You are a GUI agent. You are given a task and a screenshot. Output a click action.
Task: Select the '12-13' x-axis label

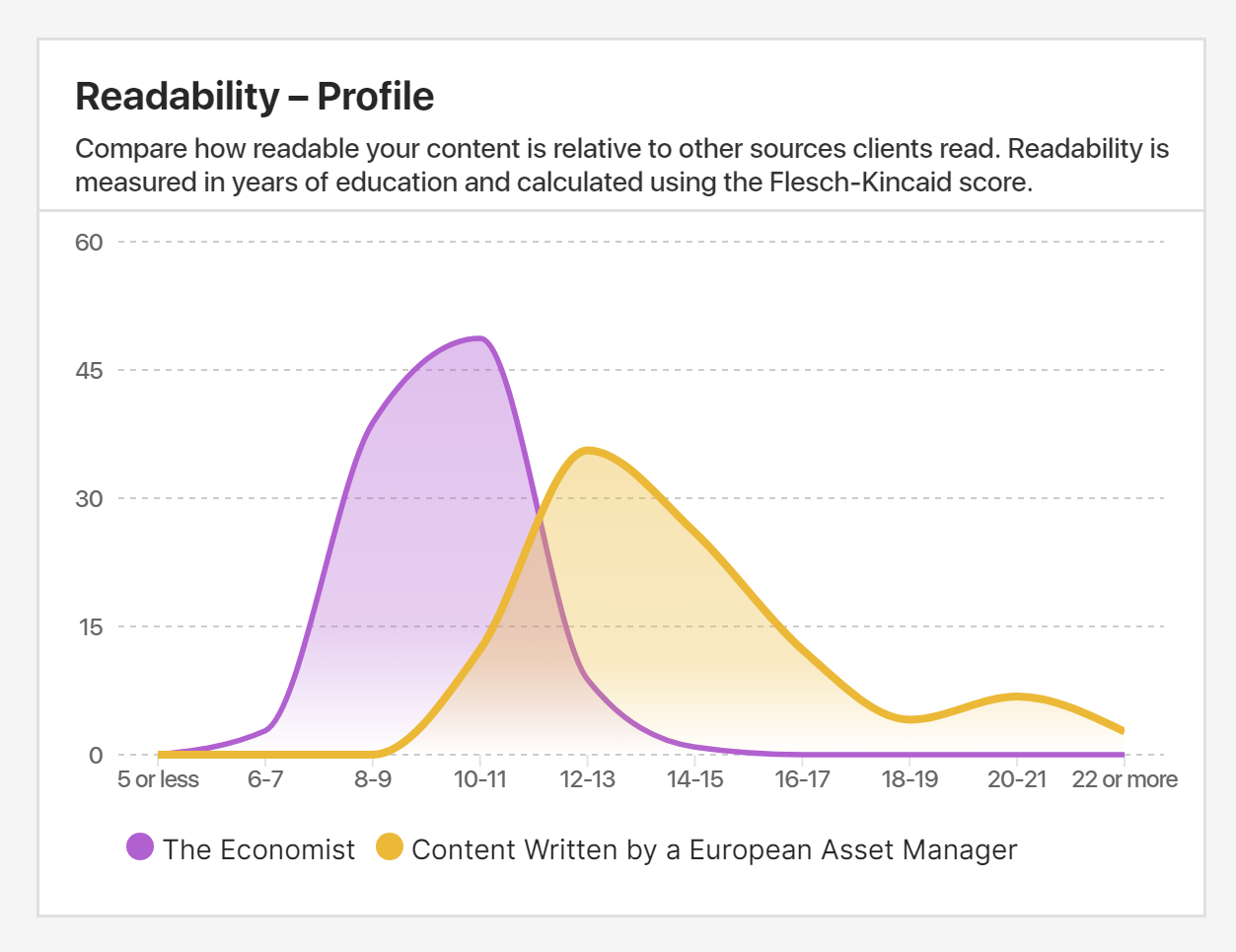(588, 779)
